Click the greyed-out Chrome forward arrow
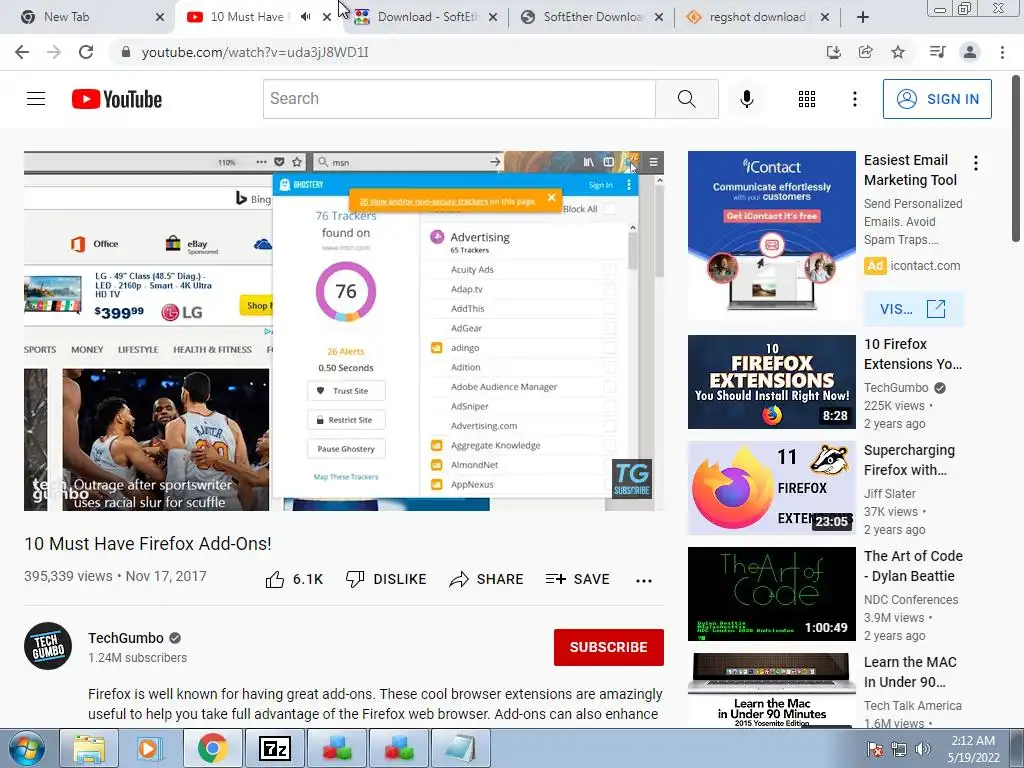 54,52
